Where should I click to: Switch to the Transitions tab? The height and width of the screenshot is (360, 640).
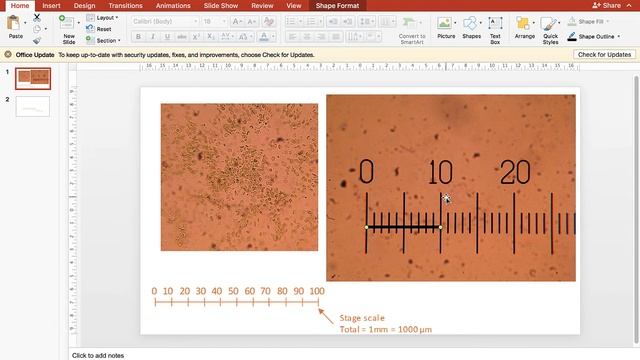(x=125, y=6)
